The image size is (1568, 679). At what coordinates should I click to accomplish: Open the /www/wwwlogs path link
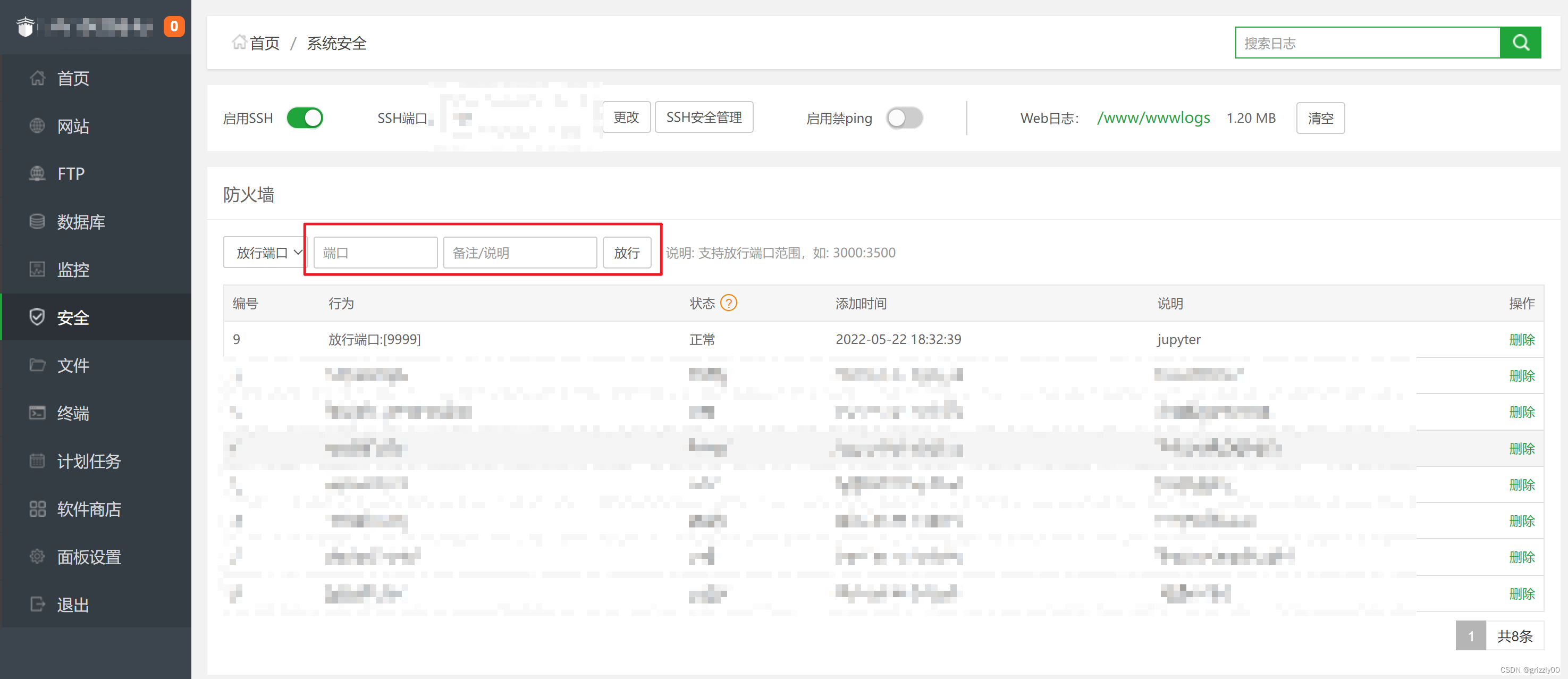tap(1153, 118)
